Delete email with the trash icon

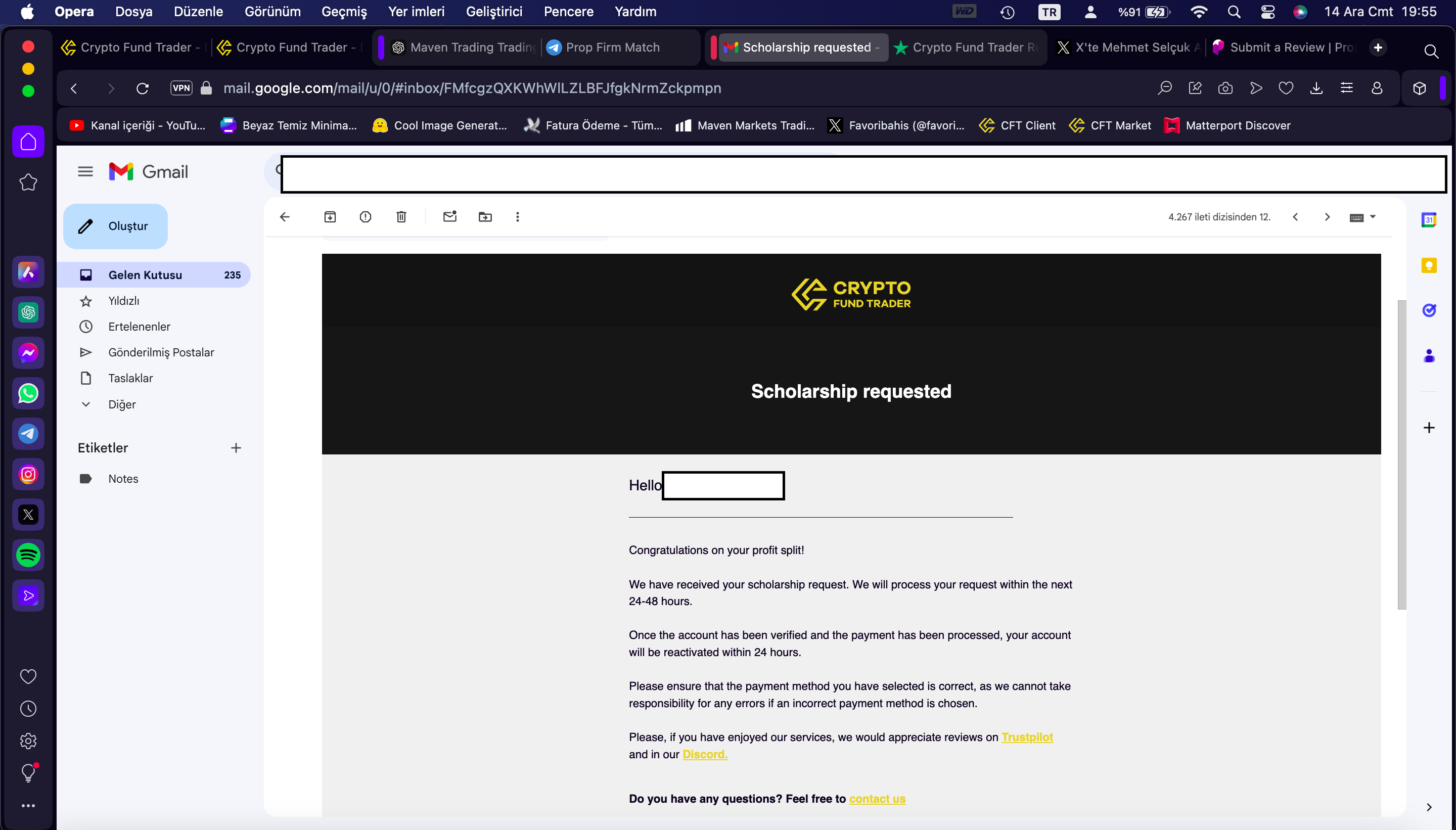click(401, 217)
